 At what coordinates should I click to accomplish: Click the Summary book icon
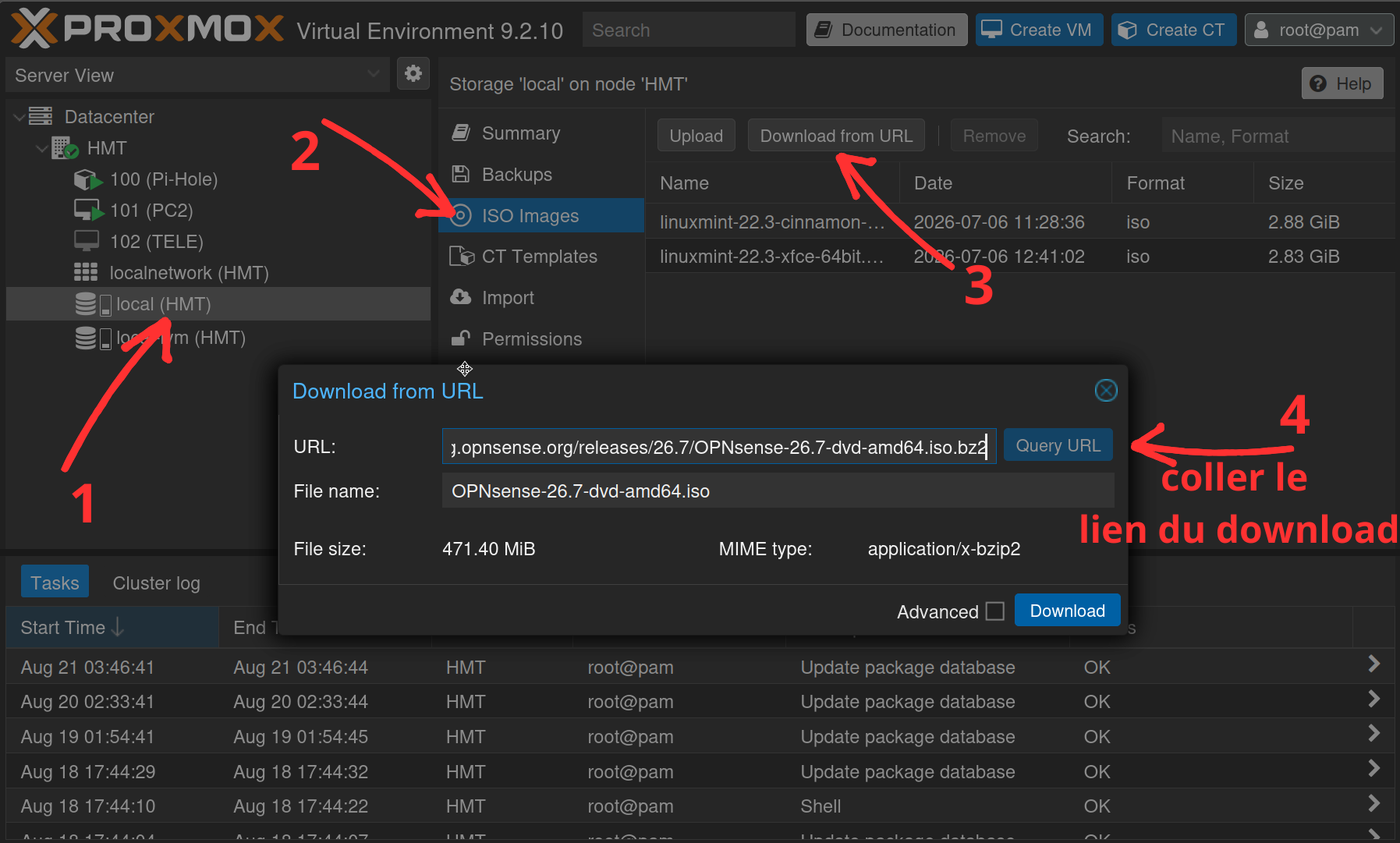point(461,133)
